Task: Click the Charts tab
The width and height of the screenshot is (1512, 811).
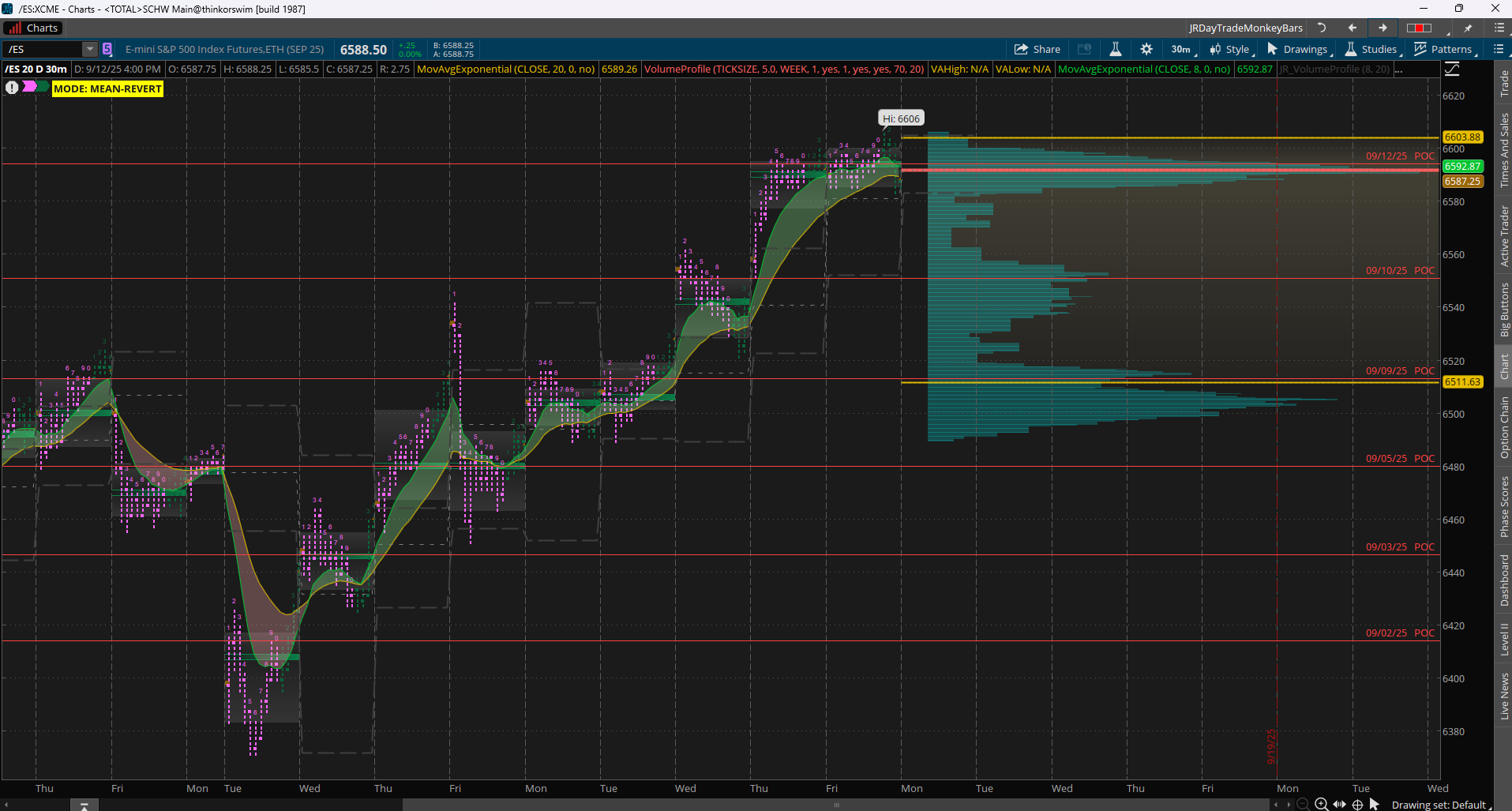Action: 32,28
